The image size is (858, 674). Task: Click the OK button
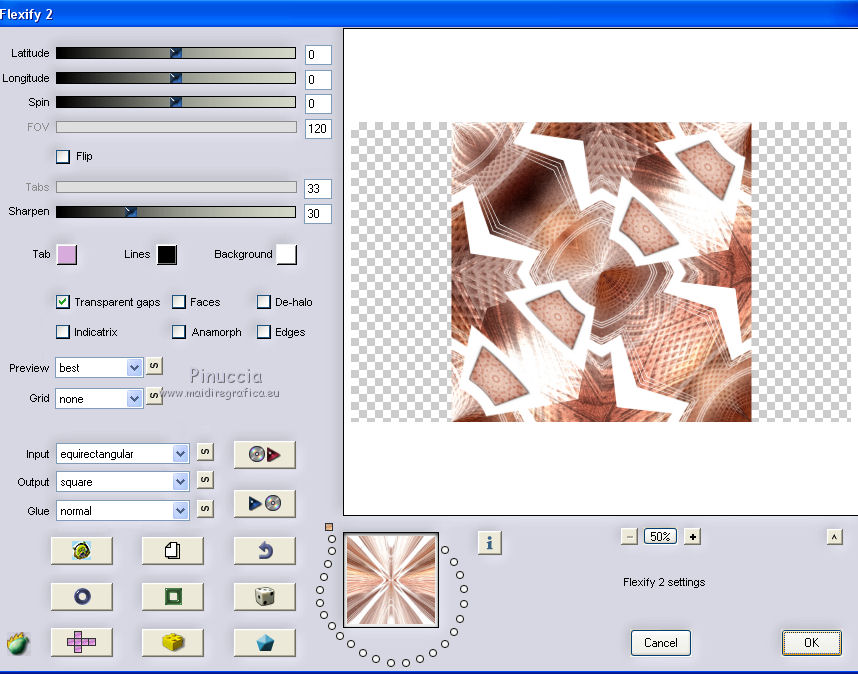[x=811, y=643]
